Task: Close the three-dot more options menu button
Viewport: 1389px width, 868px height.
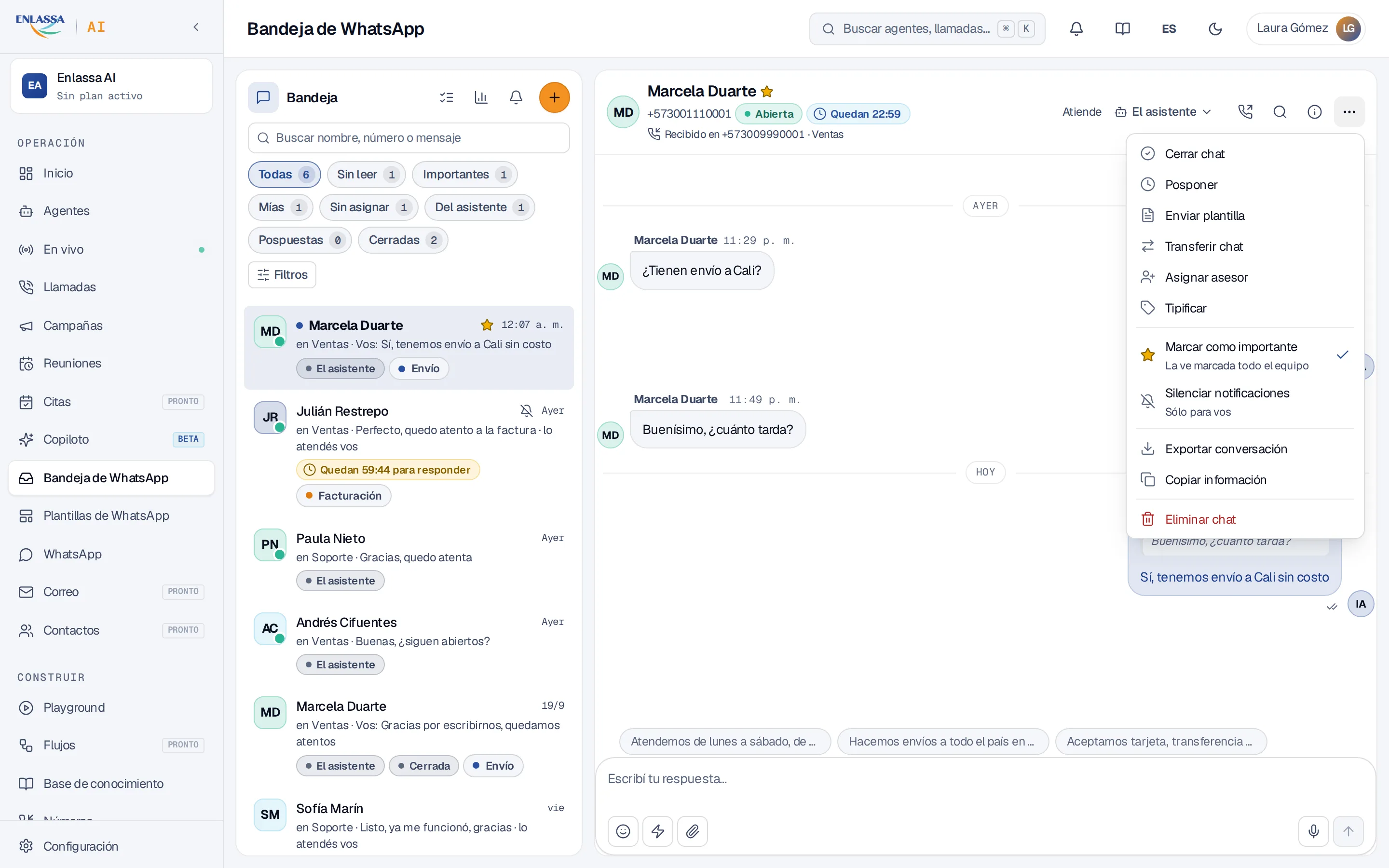Action: pyautogui.click(x=1349, y=112)
